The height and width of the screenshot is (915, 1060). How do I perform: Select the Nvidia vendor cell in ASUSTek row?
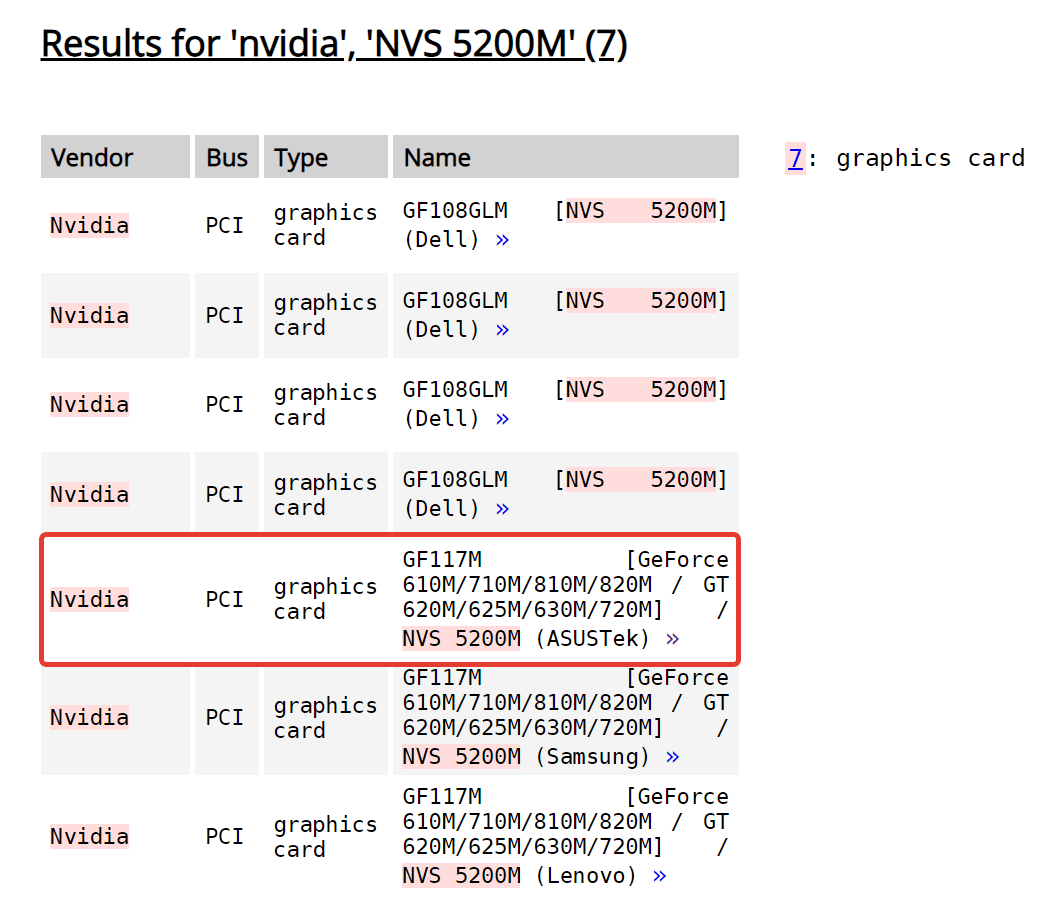coord(89,599)
